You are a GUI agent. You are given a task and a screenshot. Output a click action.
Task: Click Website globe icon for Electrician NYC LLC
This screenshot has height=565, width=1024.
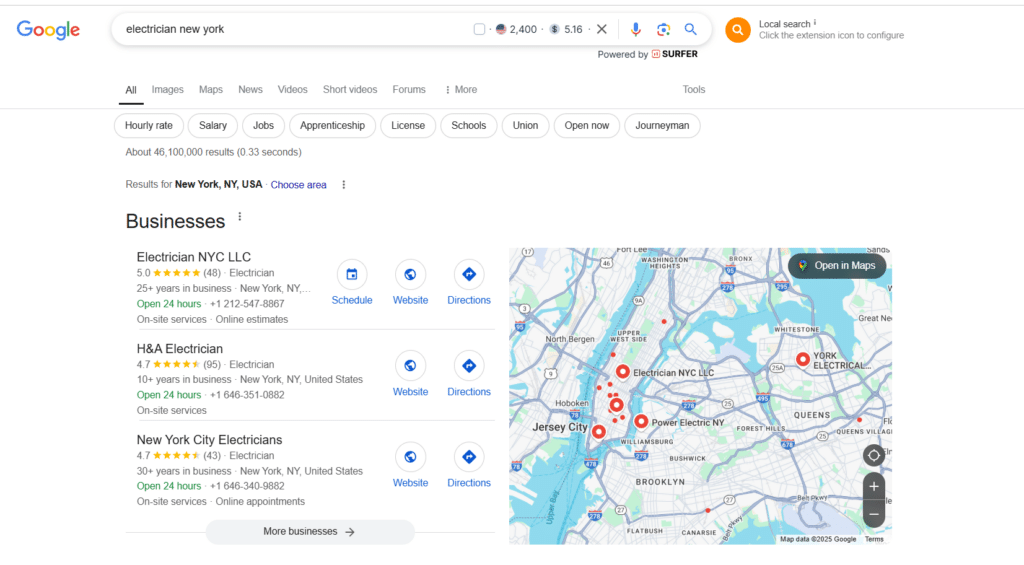coord(410,274)
